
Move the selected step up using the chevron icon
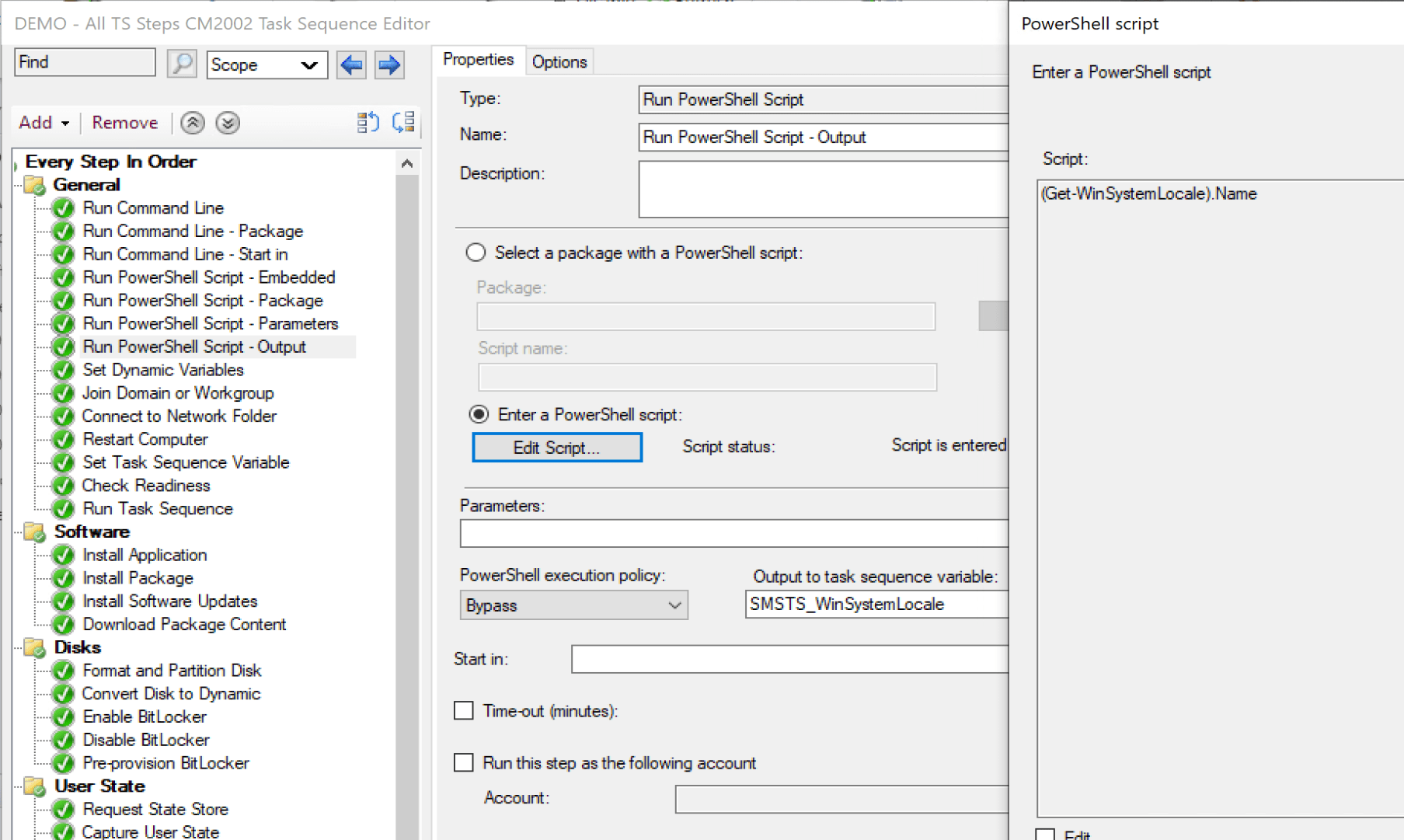tap(191, 122)
